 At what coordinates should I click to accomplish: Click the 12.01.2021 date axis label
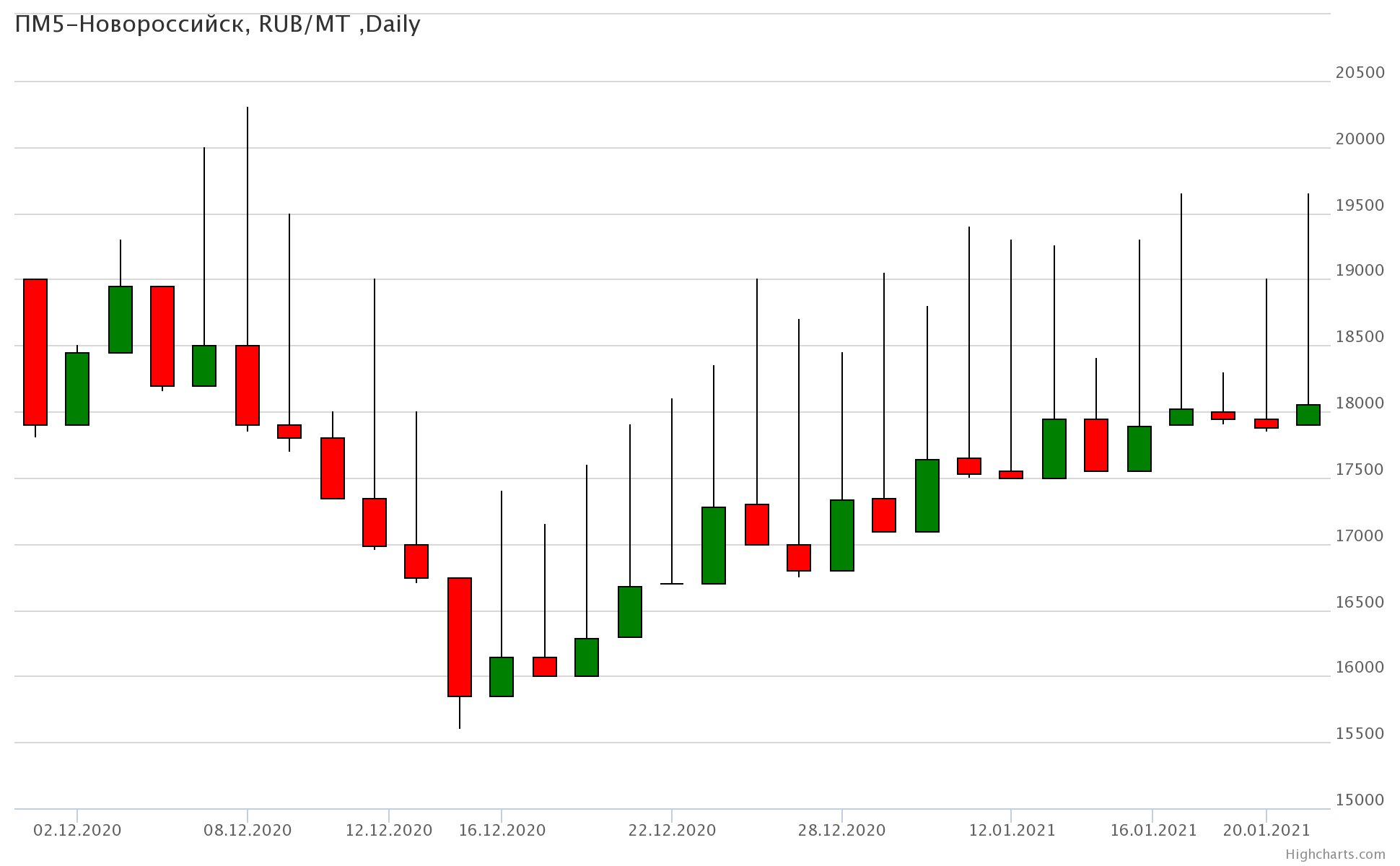tap(1011, 830)
